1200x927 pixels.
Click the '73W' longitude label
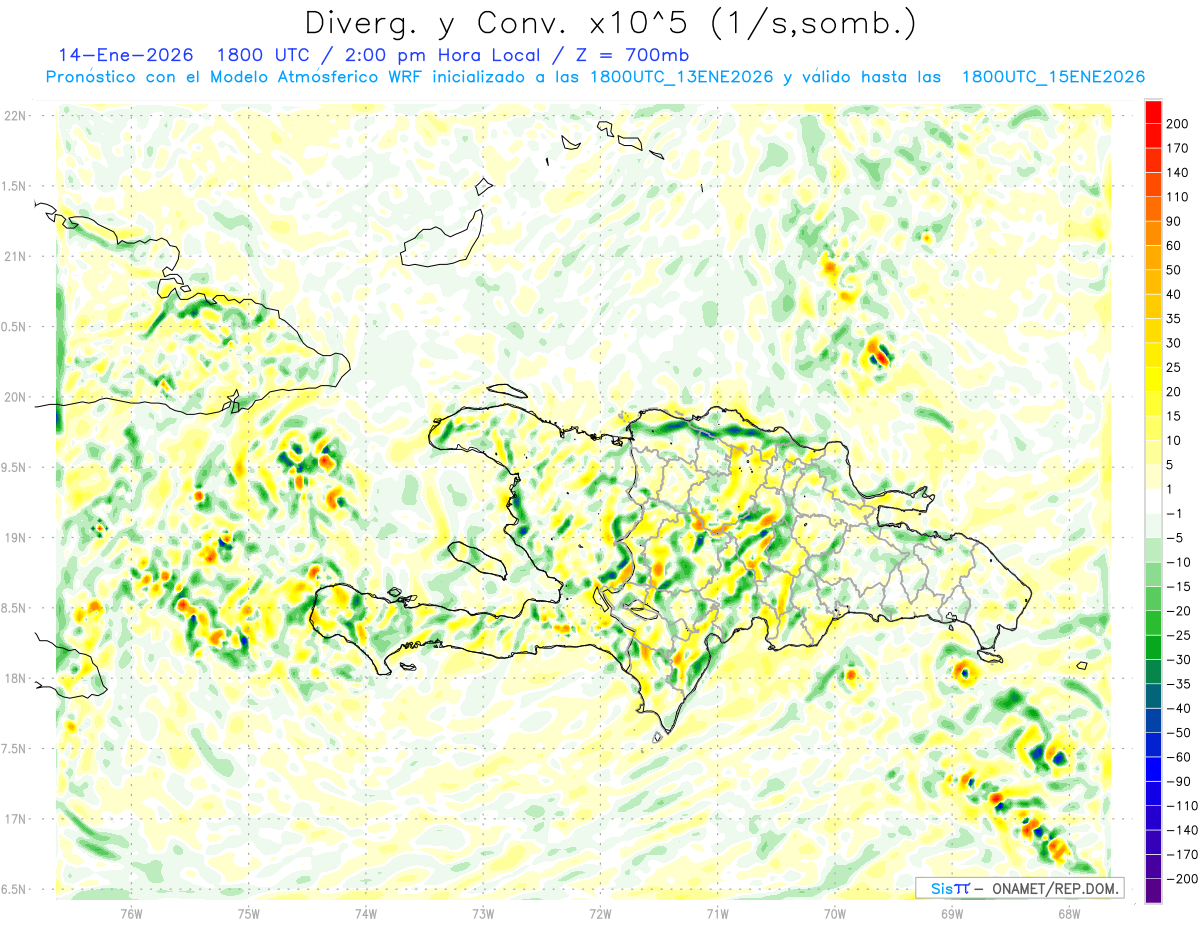click(x=483, y=912)
